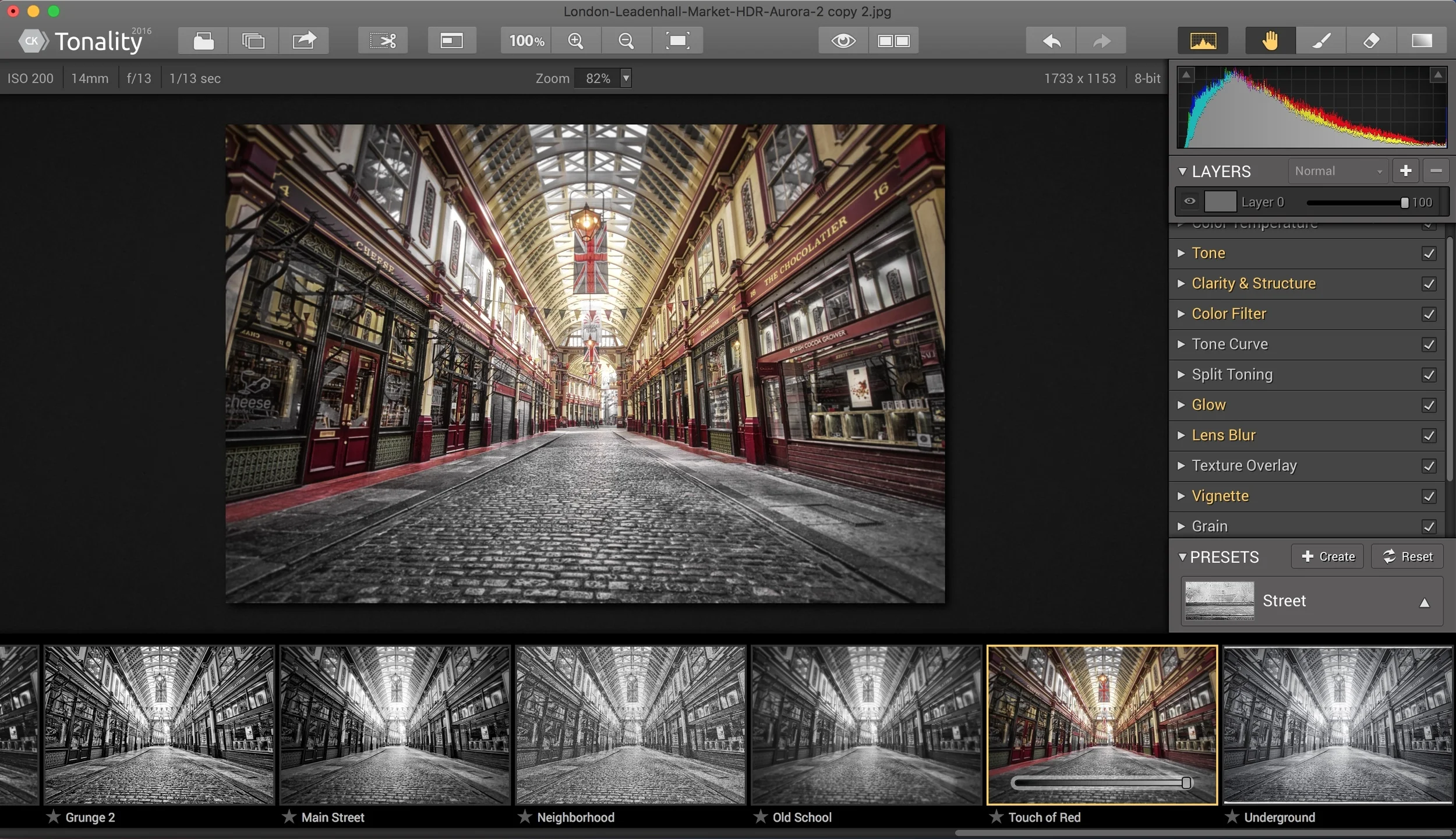Image resolution: width=1456 pixels, height=839 pixels.
Task: Adjust Layer 0 opacity slider
Action: click(x=1356, y=202)
